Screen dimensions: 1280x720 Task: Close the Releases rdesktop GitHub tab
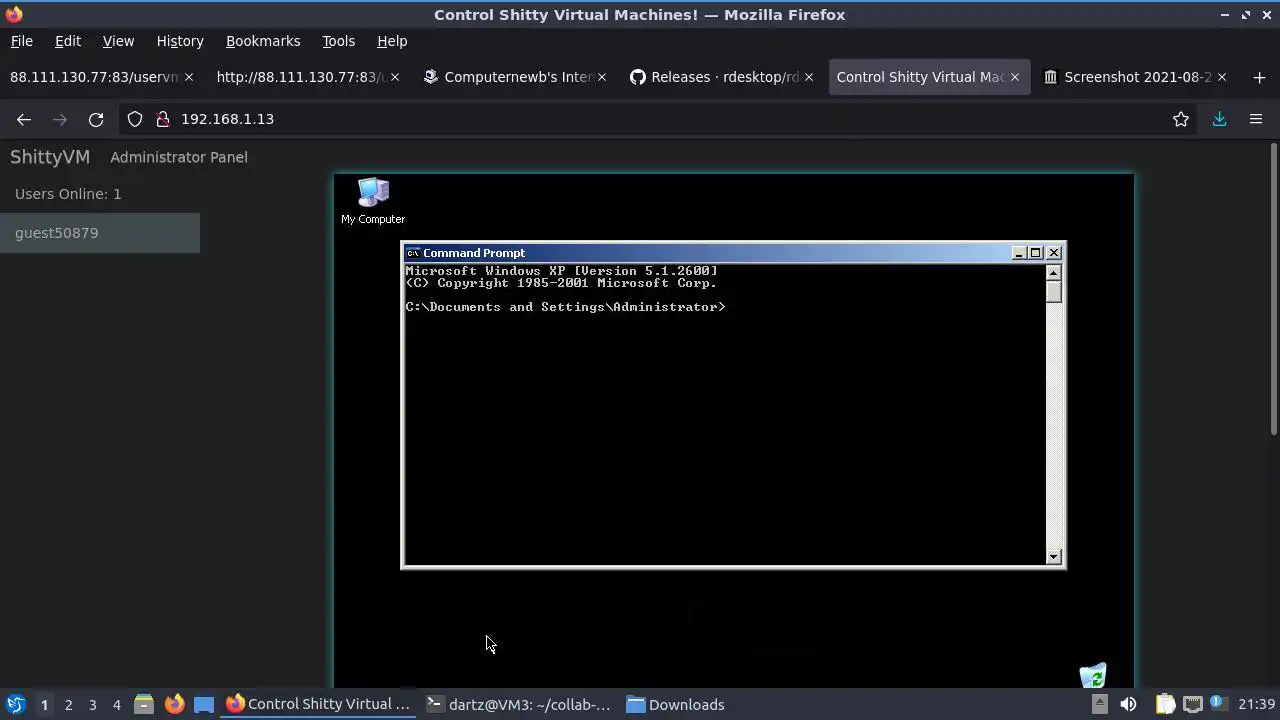tap(809, 77)
